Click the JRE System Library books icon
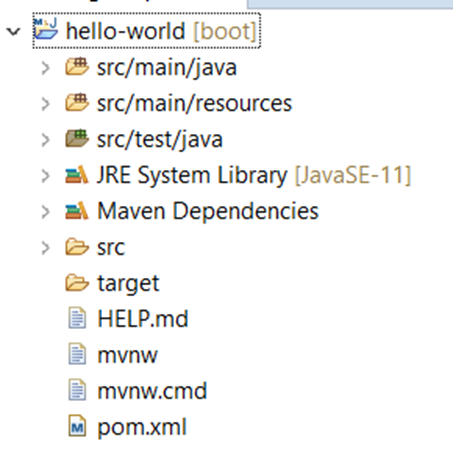Viewport: 453px width, 463px height. [77, 175]
